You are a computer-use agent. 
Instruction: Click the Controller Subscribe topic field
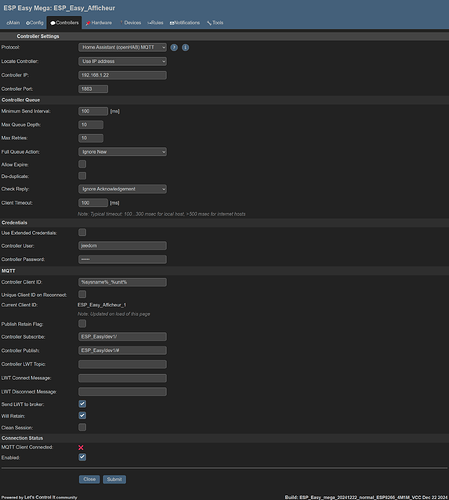(123, 337)
